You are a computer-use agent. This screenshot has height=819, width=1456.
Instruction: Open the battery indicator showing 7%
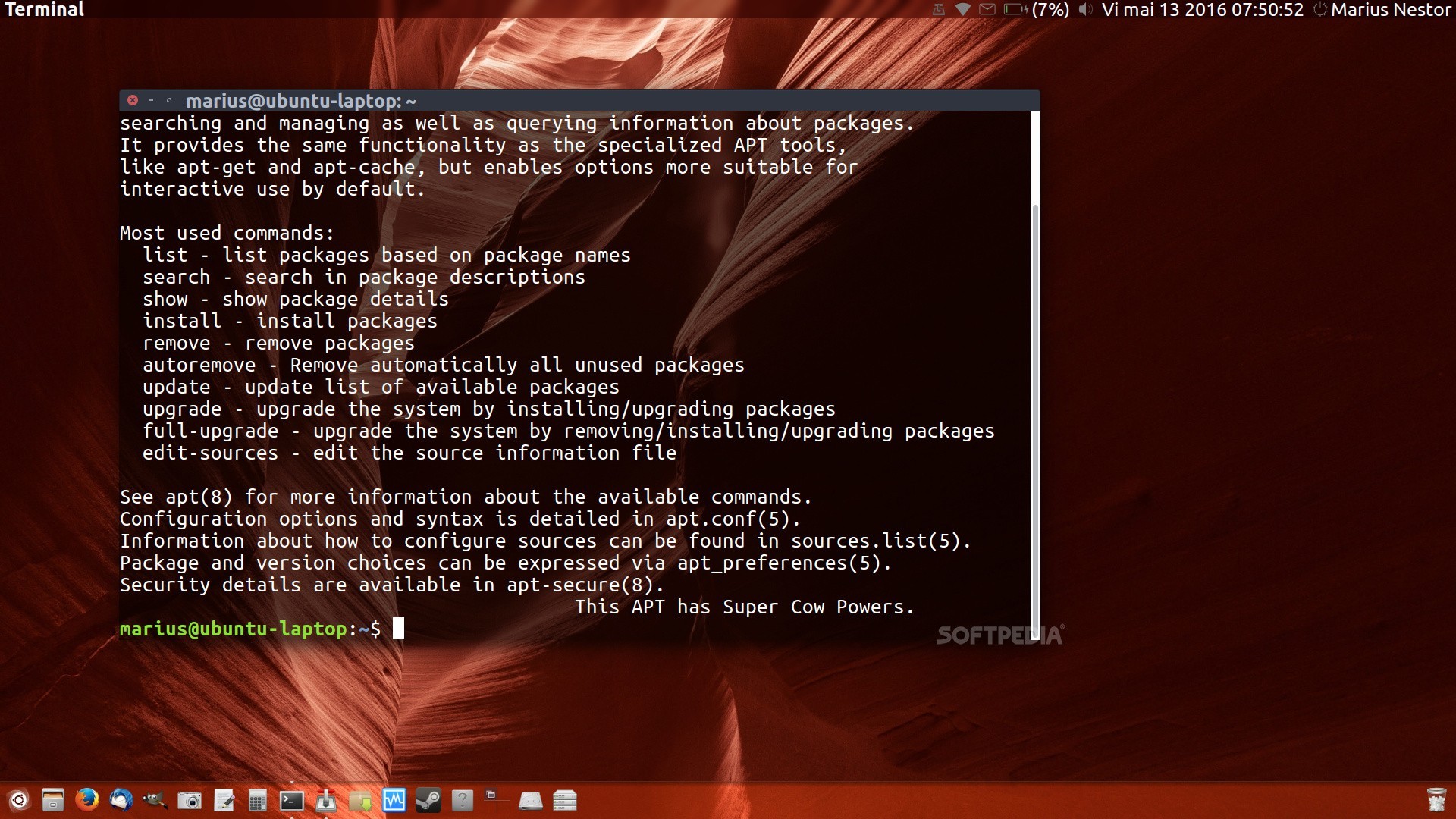click(1036, 10)
